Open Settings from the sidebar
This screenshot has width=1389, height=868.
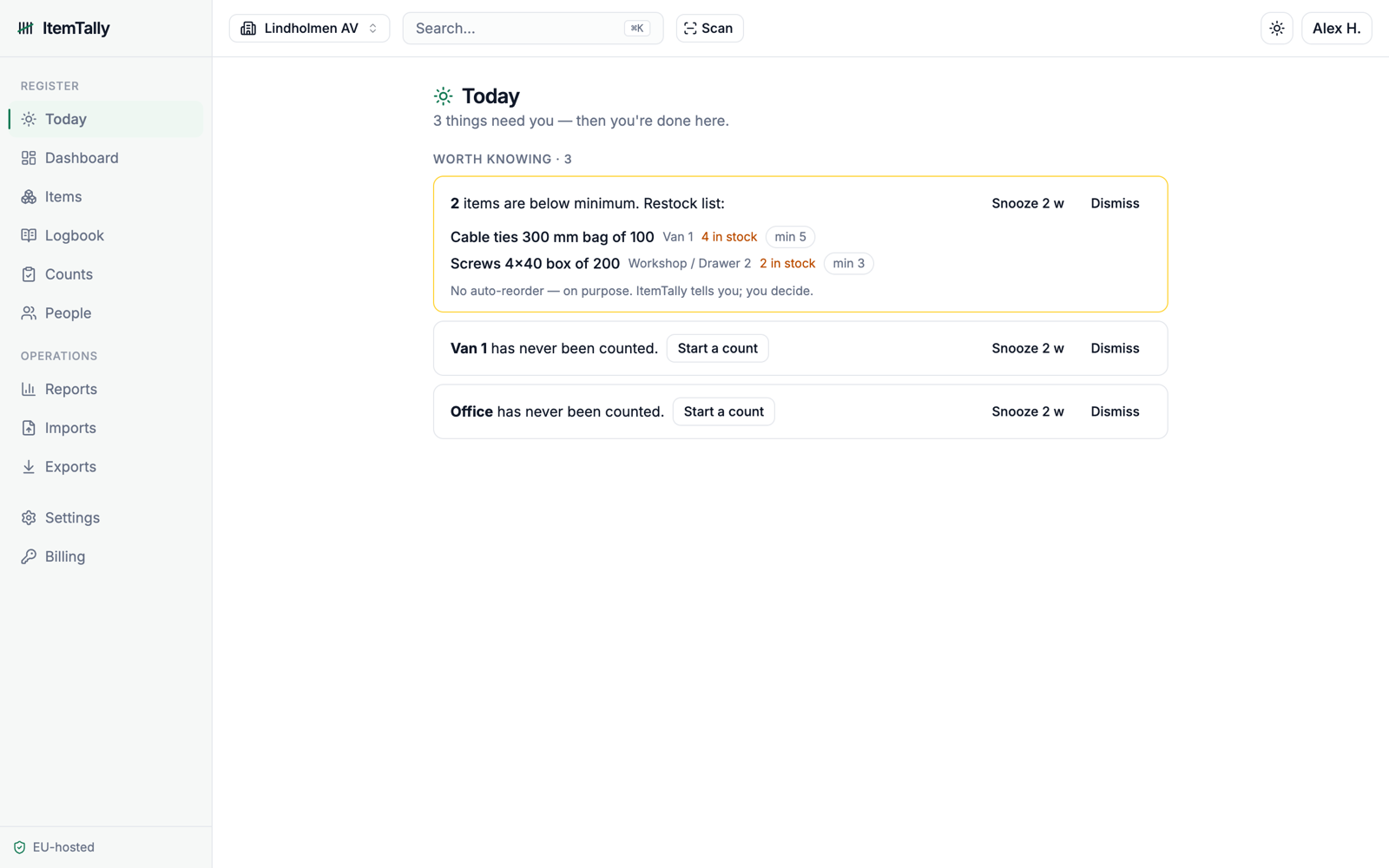(106, 518)
